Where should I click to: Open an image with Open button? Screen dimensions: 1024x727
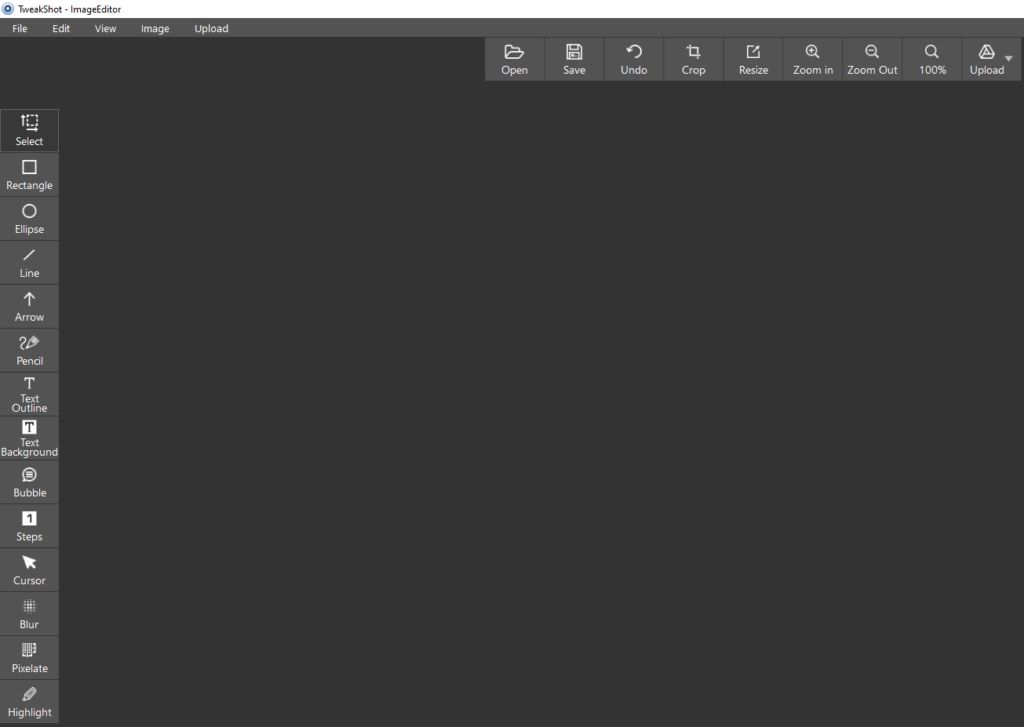[x=515, y=59]
